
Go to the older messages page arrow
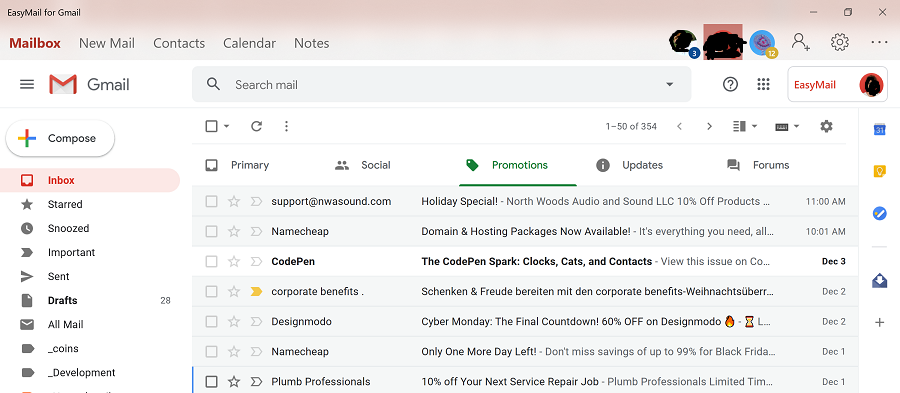(x=709, y=126)
